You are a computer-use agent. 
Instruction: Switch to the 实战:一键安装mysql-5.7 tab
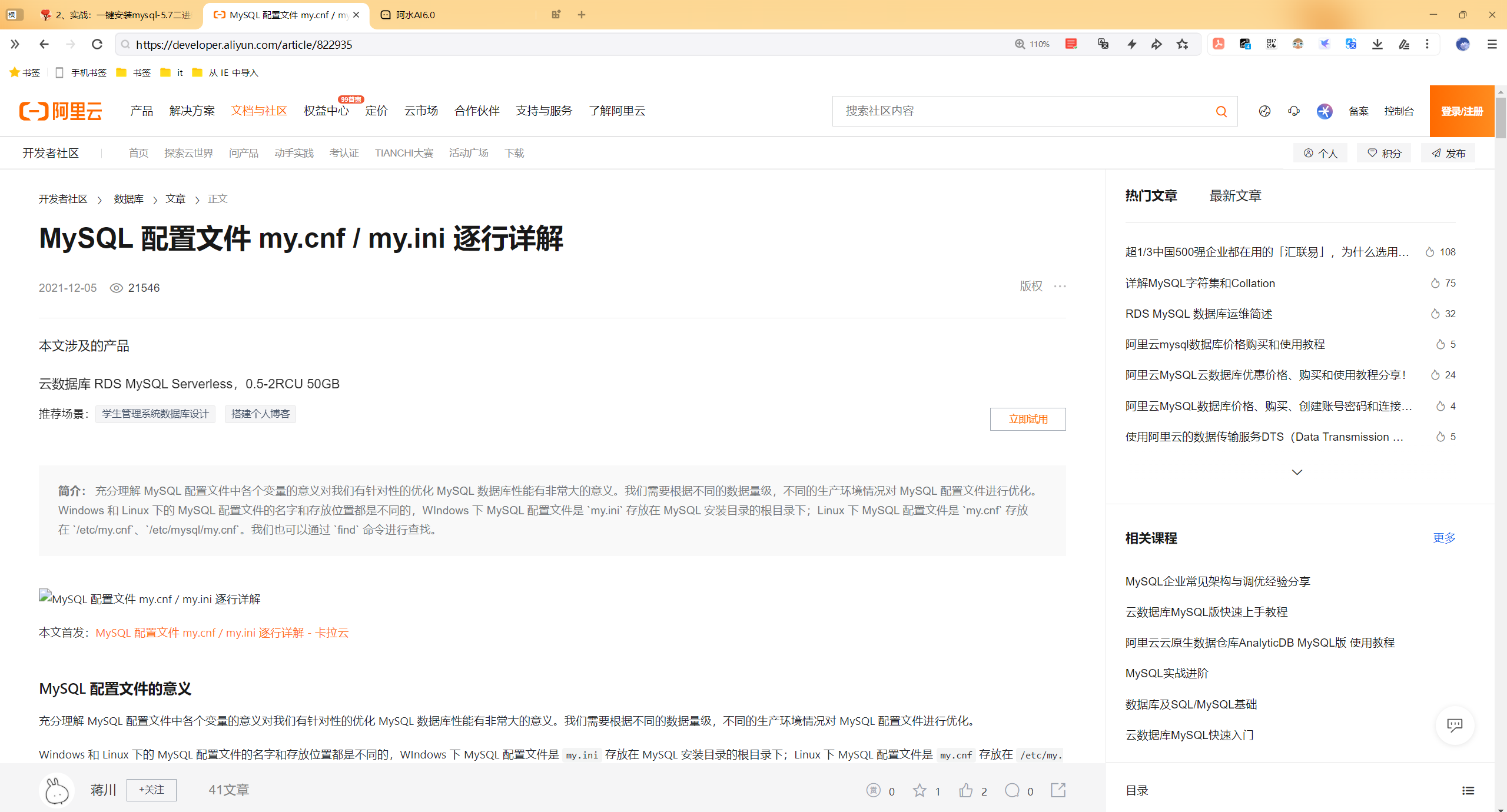coord(115,15)
